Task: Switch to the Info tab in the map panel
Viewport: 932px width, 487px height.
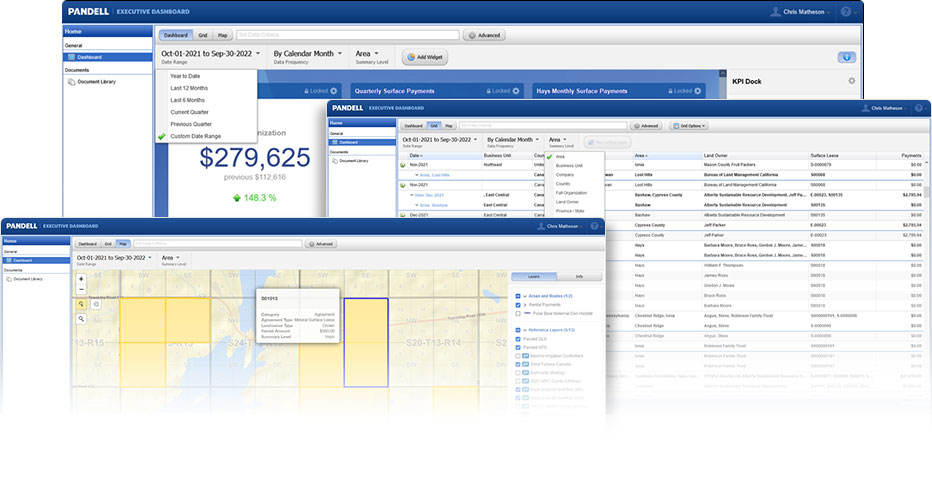Action: point(579,277)
